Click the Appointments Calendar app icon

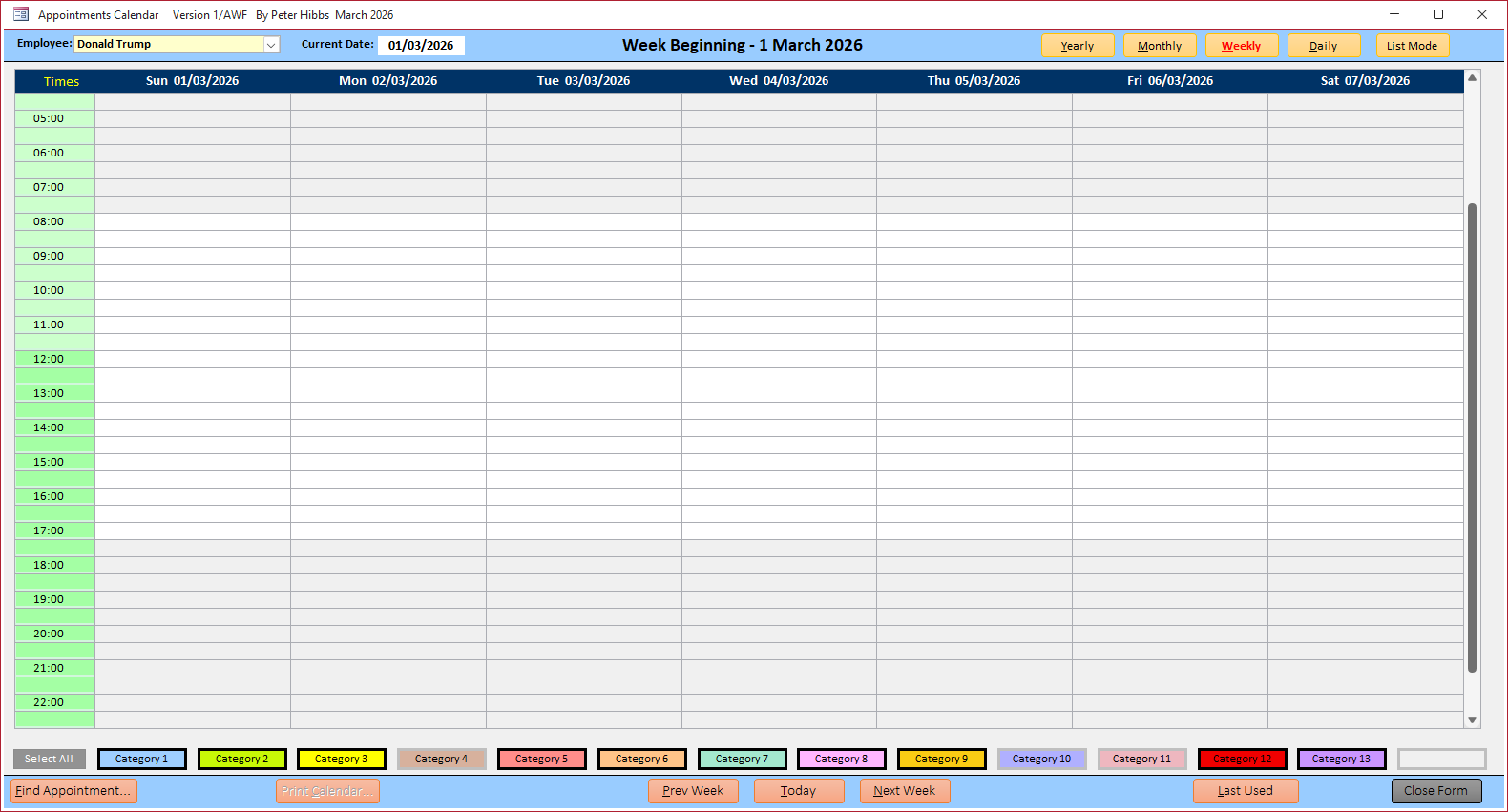pos(21,14)
